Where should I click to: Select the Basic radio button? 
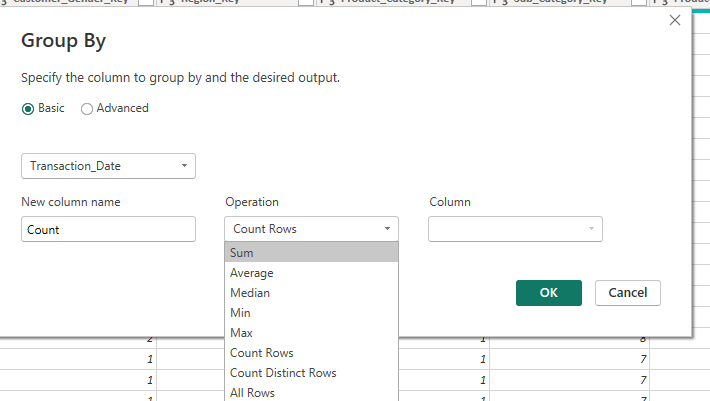tap(28, 109)
